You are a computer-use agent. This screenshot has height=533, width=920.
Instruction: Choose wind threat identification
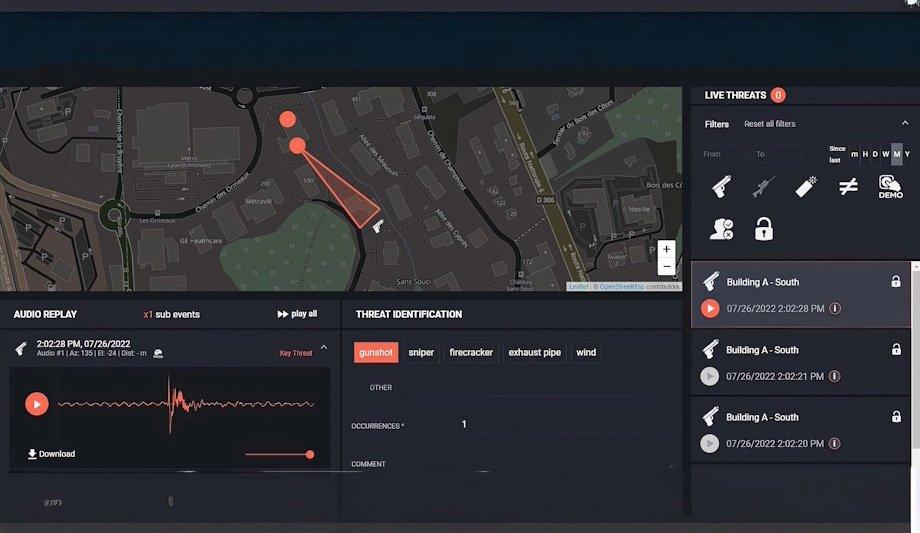tap(586, 352)
